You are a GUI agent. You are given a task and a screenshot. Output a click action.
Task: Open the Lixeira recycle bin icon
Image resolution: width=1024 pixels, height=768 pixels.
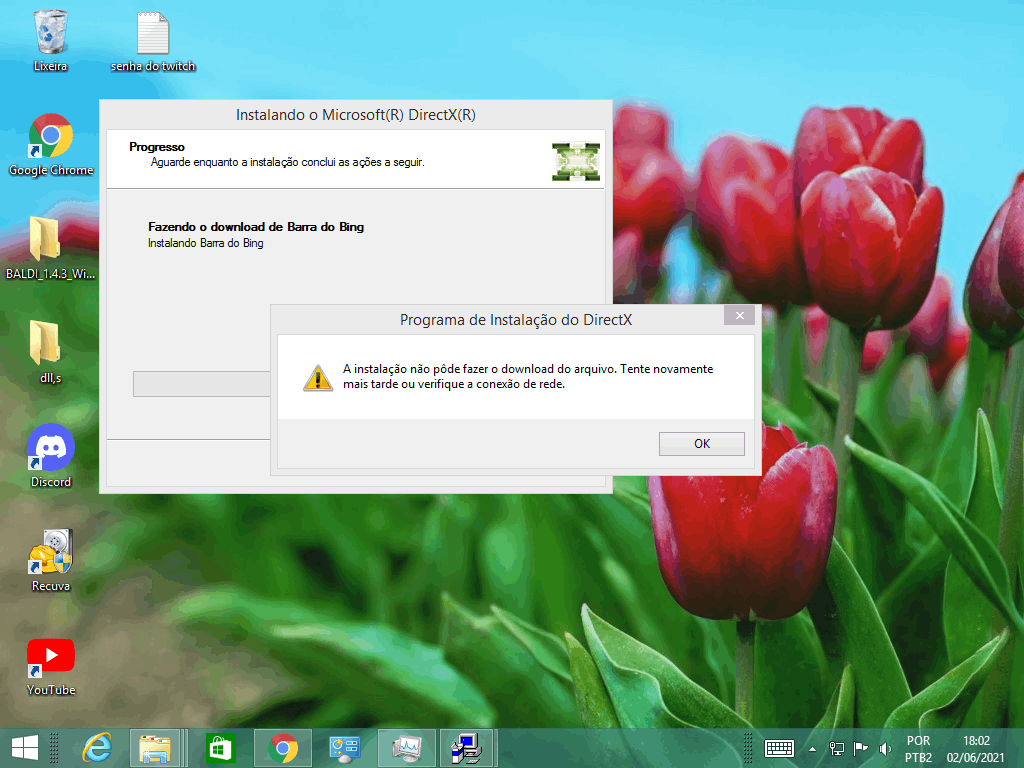click(x=50, y=40)
